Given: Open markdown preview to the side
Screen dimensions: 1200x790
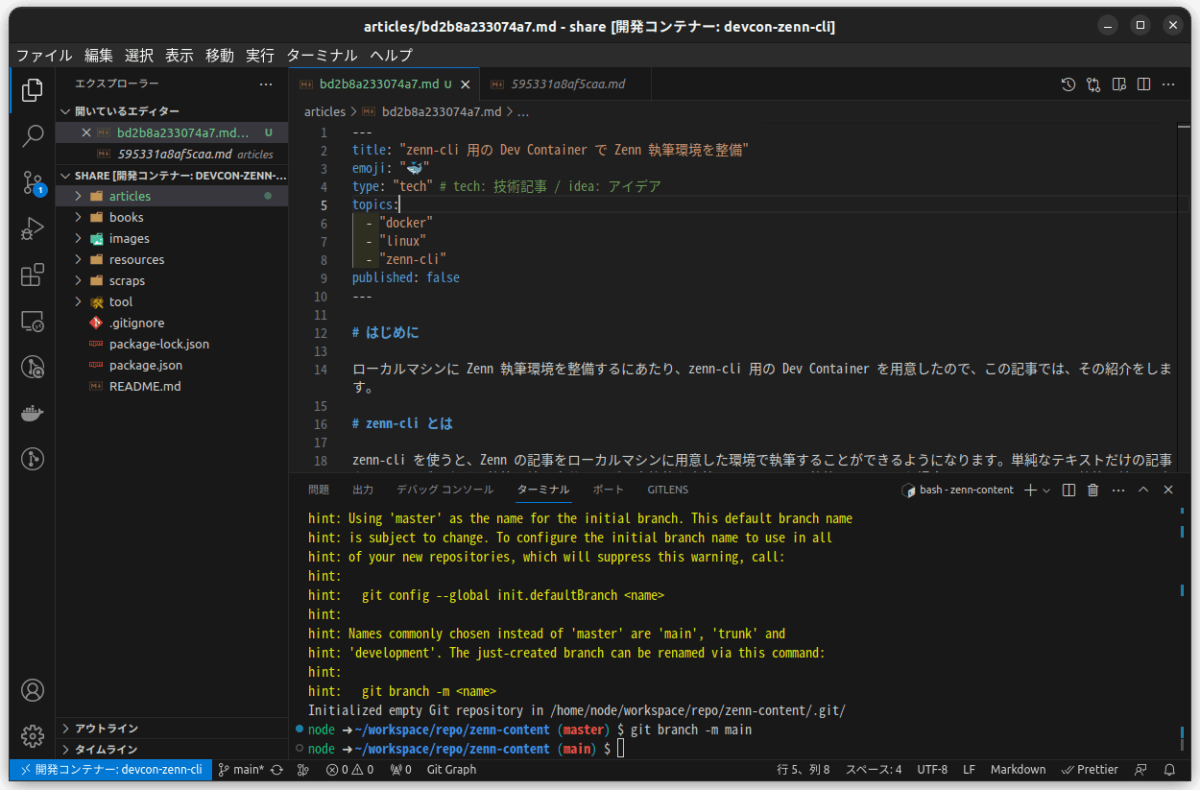Looking at the screenshot, I should tap(1119, 84).
